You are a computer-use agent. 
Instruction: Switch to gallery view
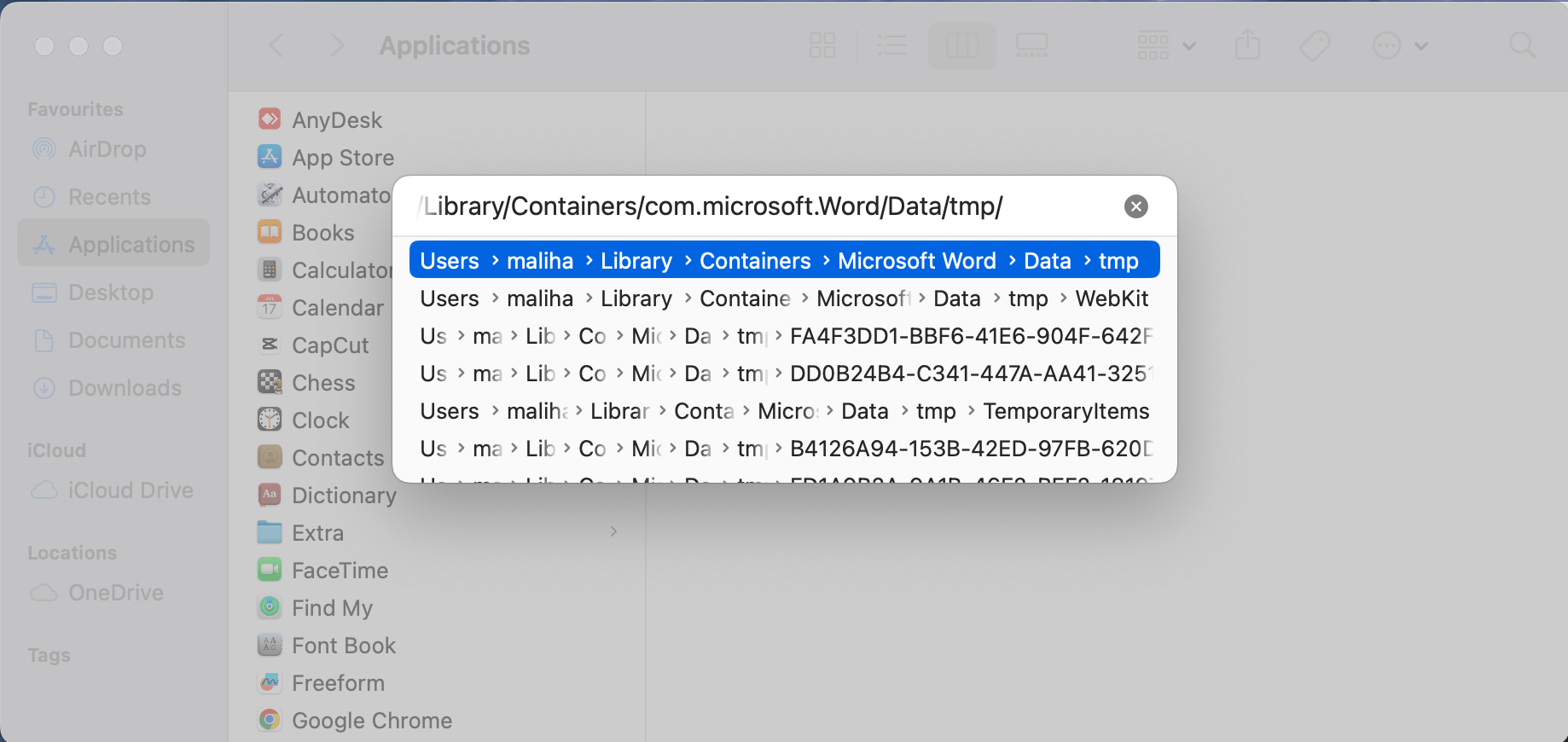(1032, 45)
